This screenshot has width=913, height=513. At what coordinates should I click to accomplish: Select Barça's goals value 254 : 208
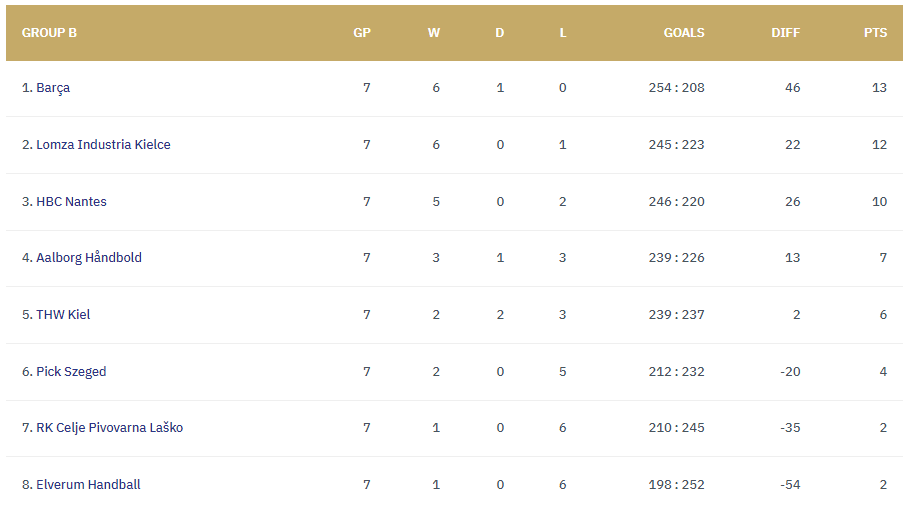tap(677, 88)
